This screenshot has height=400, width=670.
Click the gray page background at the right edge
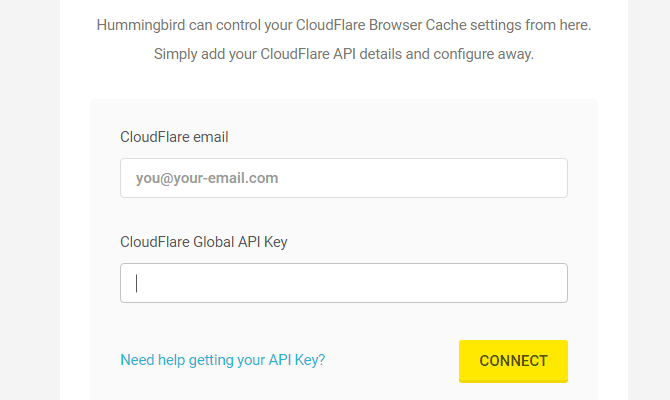tap(648, 200)
